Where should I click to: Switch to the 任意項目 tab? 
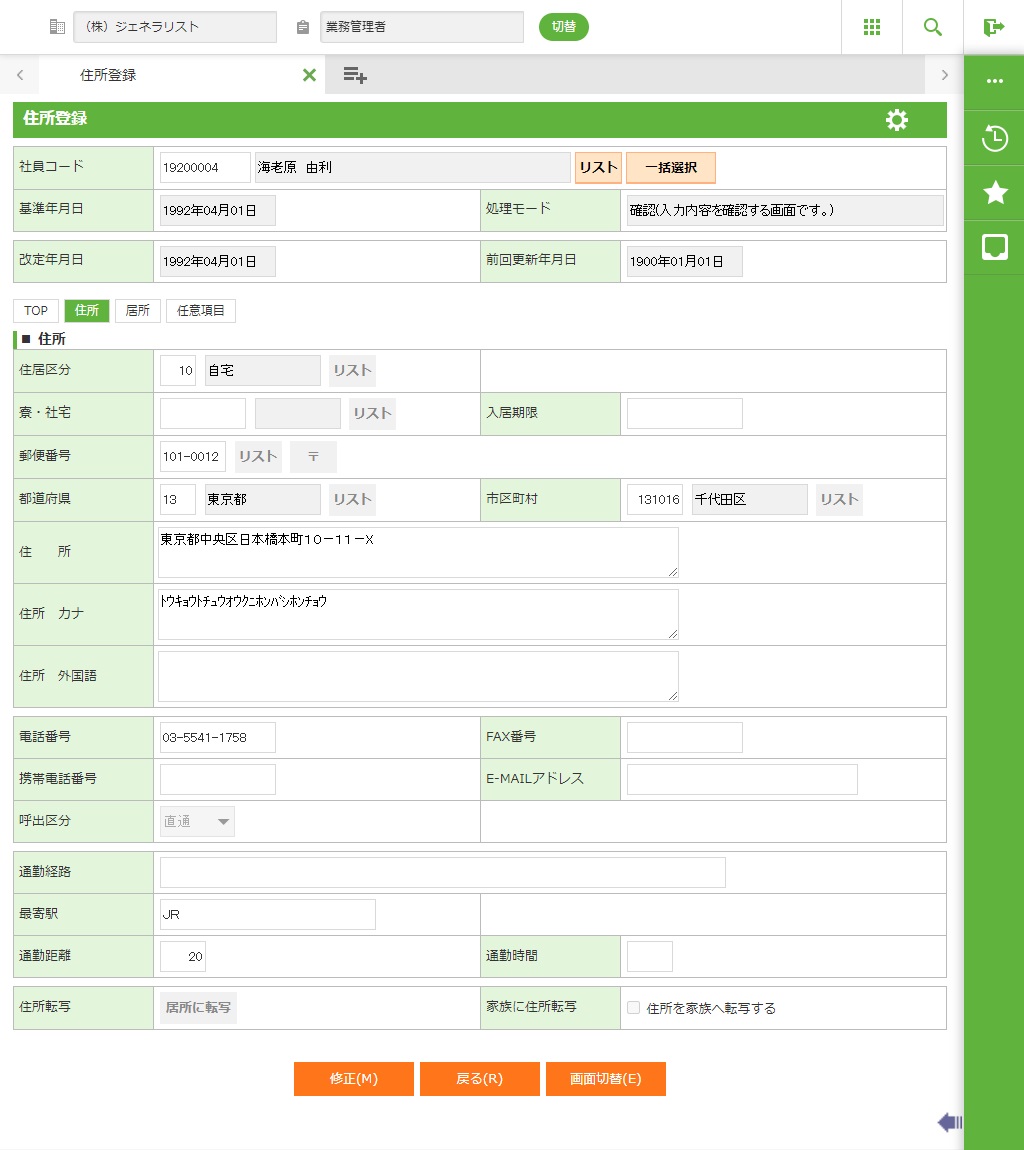tap(201, 311)
